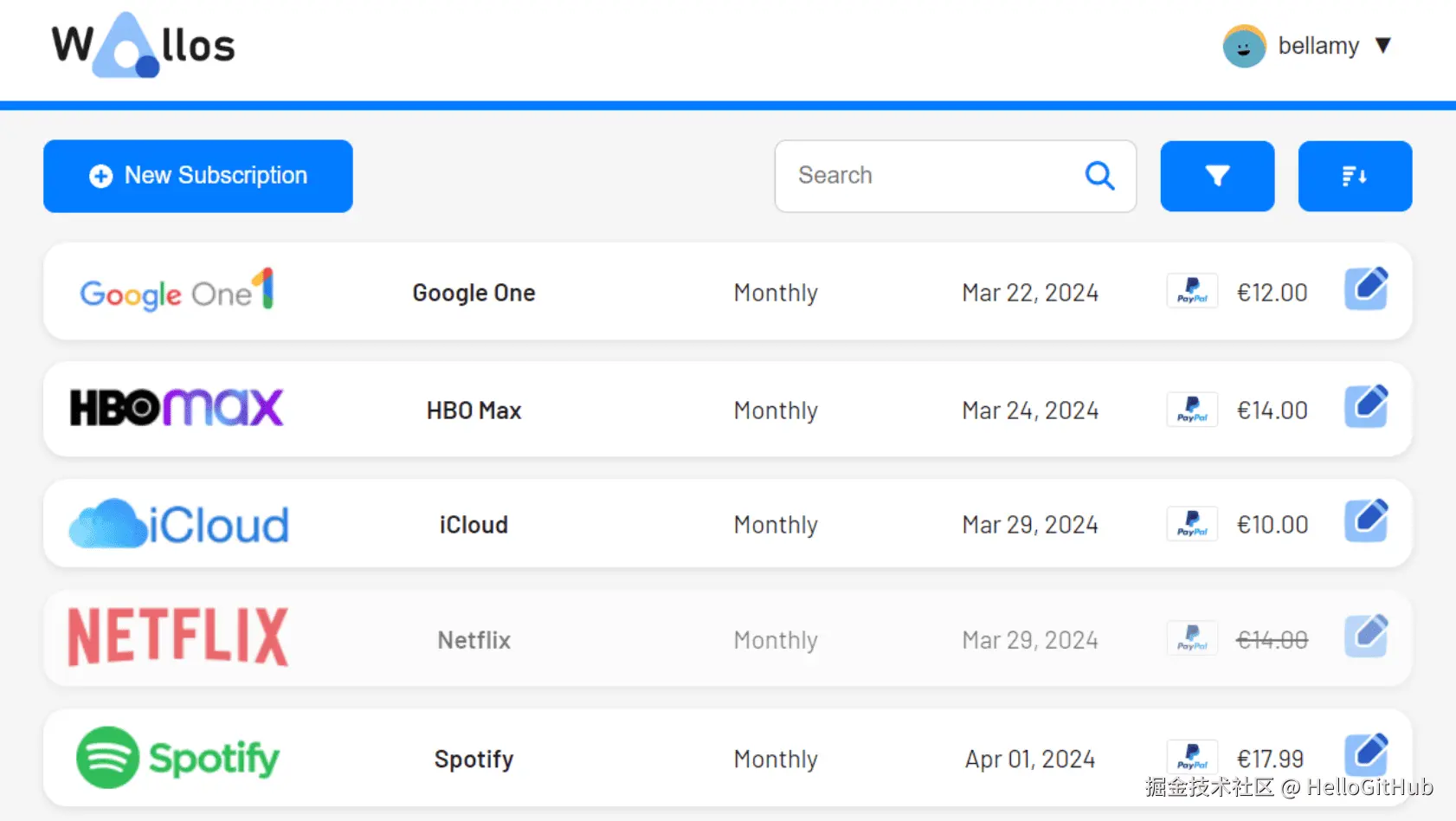Click the Wallos logo
This screenshot has height=821, width=1456.
(144, 45)
